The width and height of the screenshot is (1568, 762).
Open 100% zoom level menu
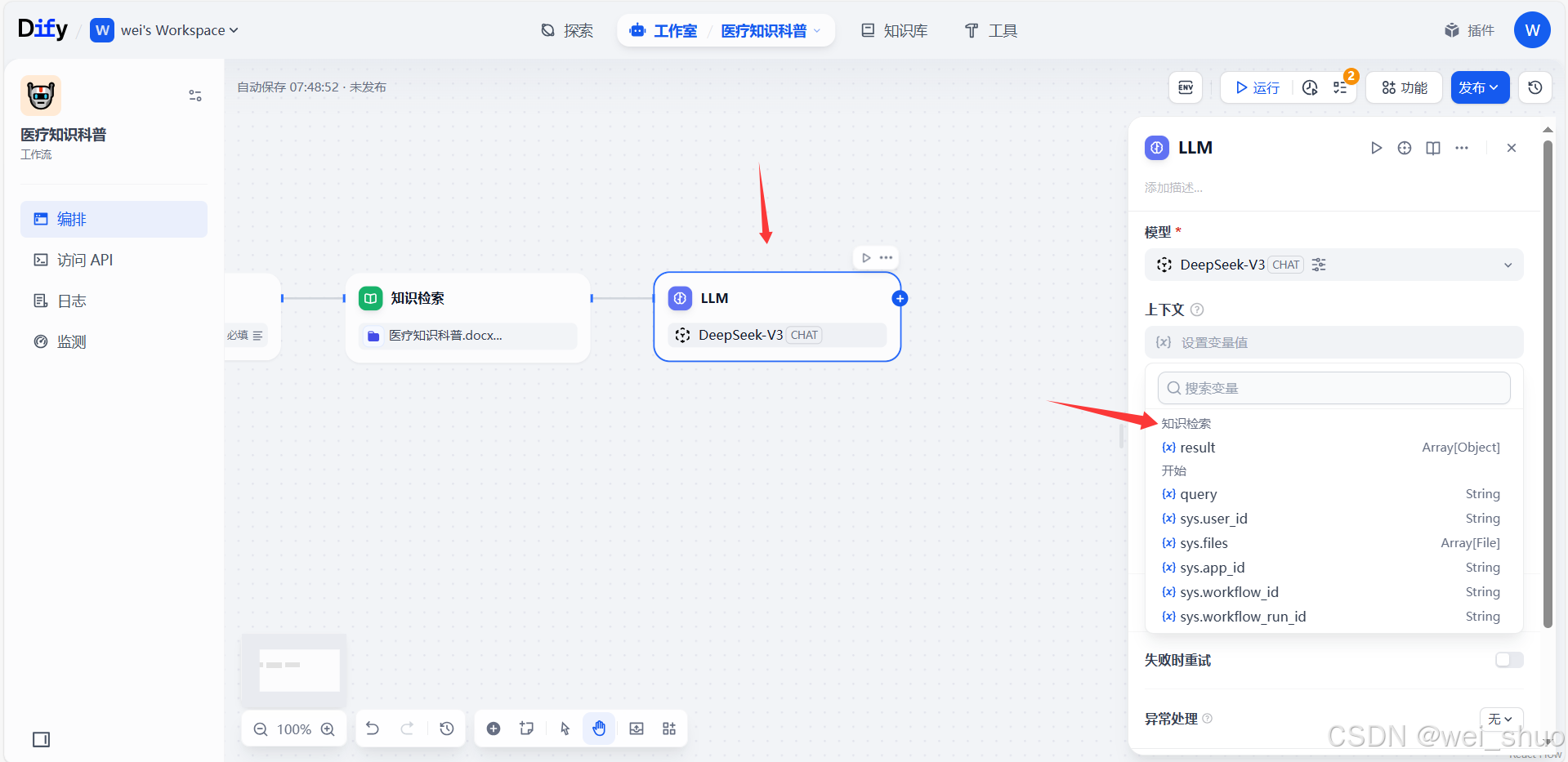click(x=294, y=729)
